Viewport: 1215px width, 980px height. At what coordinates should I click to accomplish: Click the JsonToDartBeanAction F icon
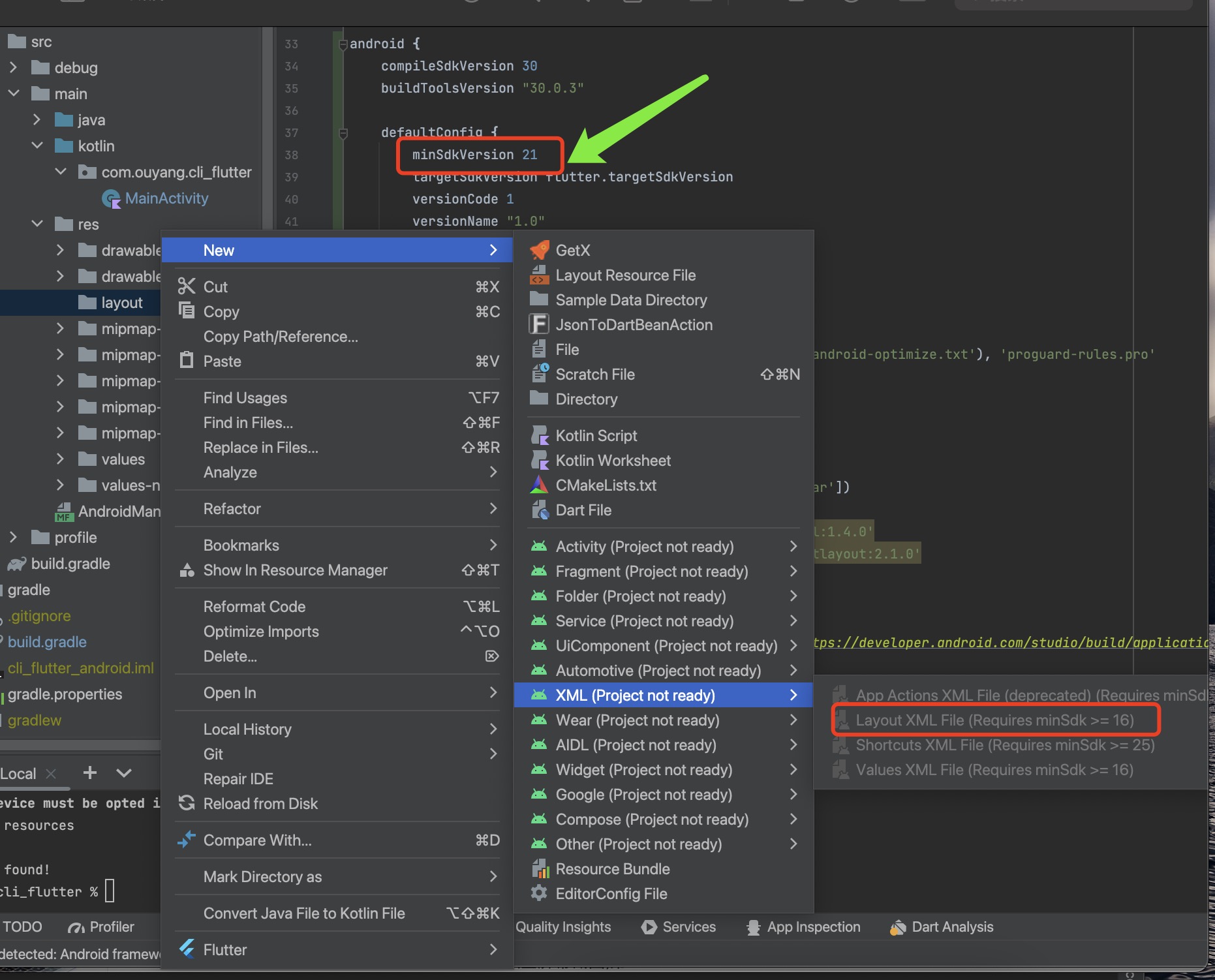539,324
